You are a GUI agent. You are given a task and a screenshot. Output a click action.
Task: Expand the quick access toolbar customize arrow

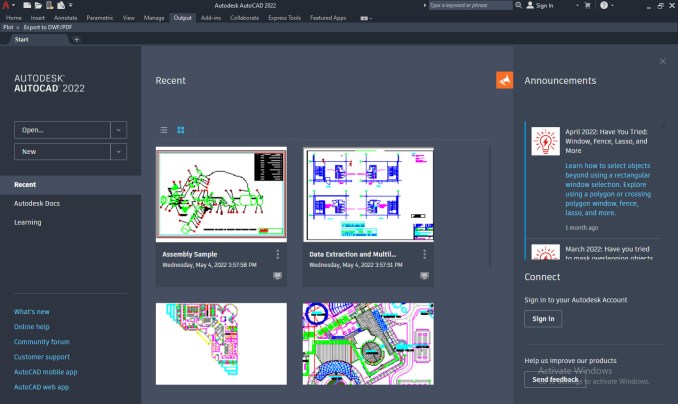pos(70,5)
